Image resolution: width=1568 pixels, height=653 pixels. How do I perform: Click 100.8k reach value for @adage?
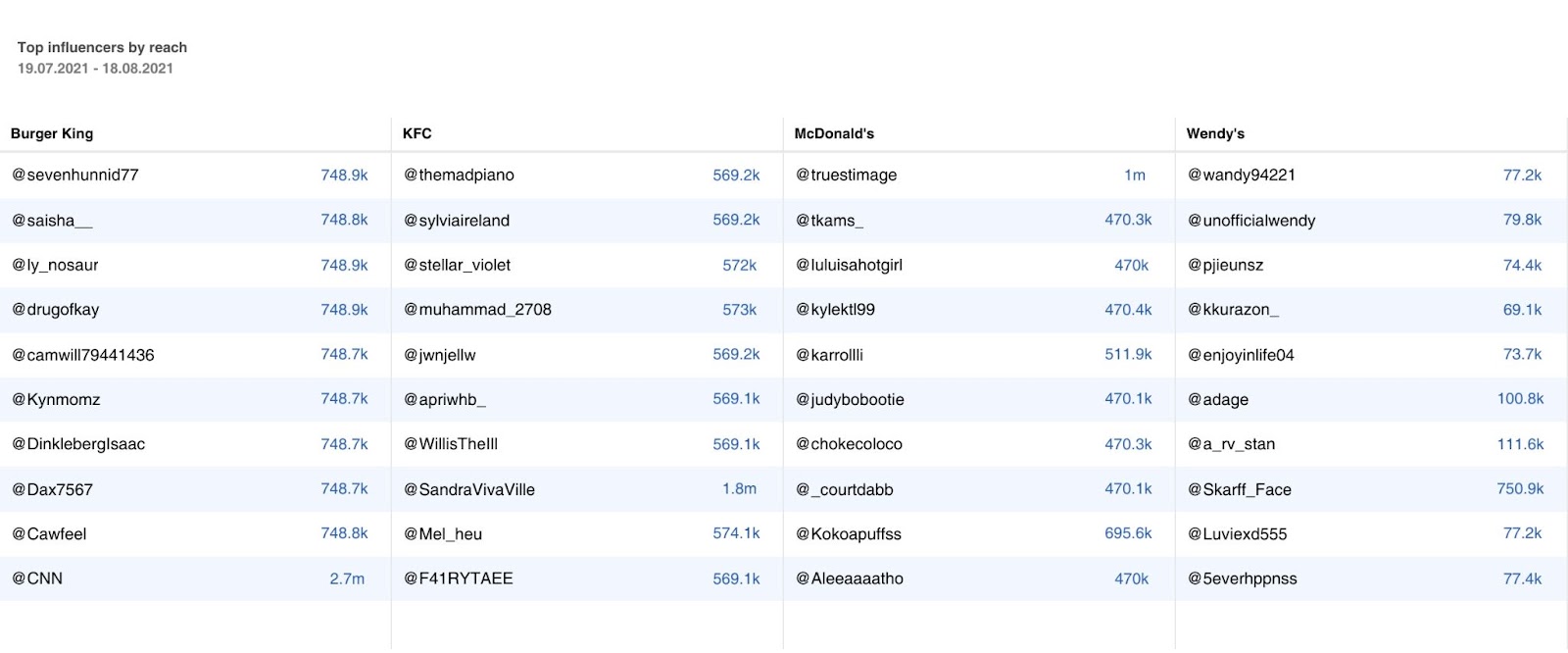[x=1521, y=398]
